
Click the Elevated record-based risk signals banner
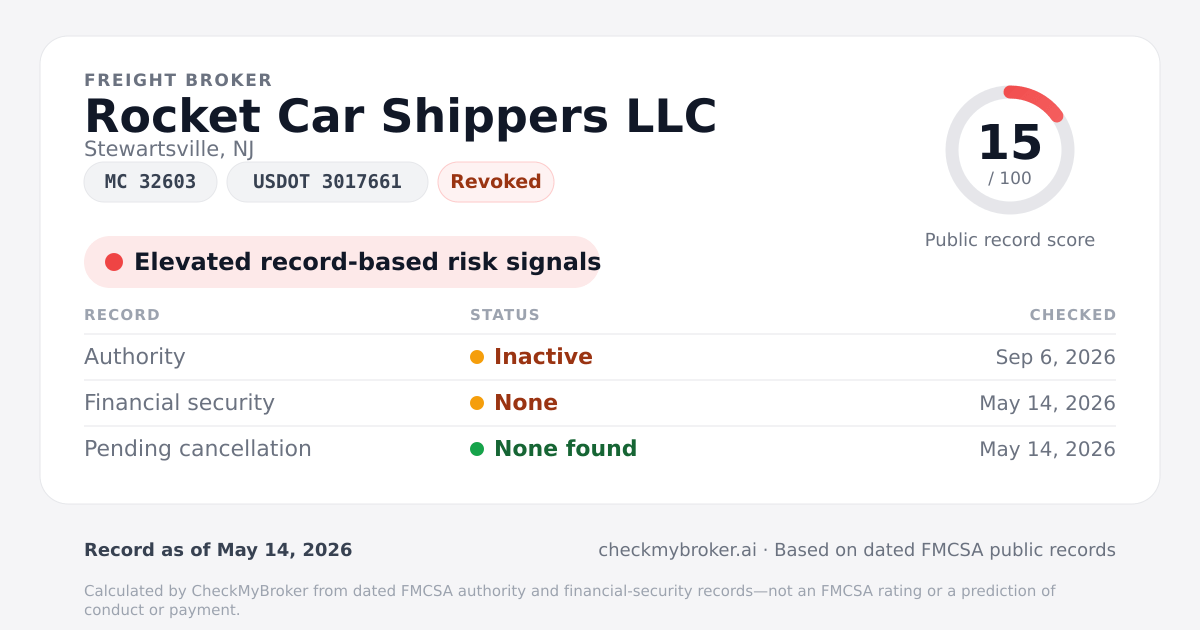click(x=342, y=262)
